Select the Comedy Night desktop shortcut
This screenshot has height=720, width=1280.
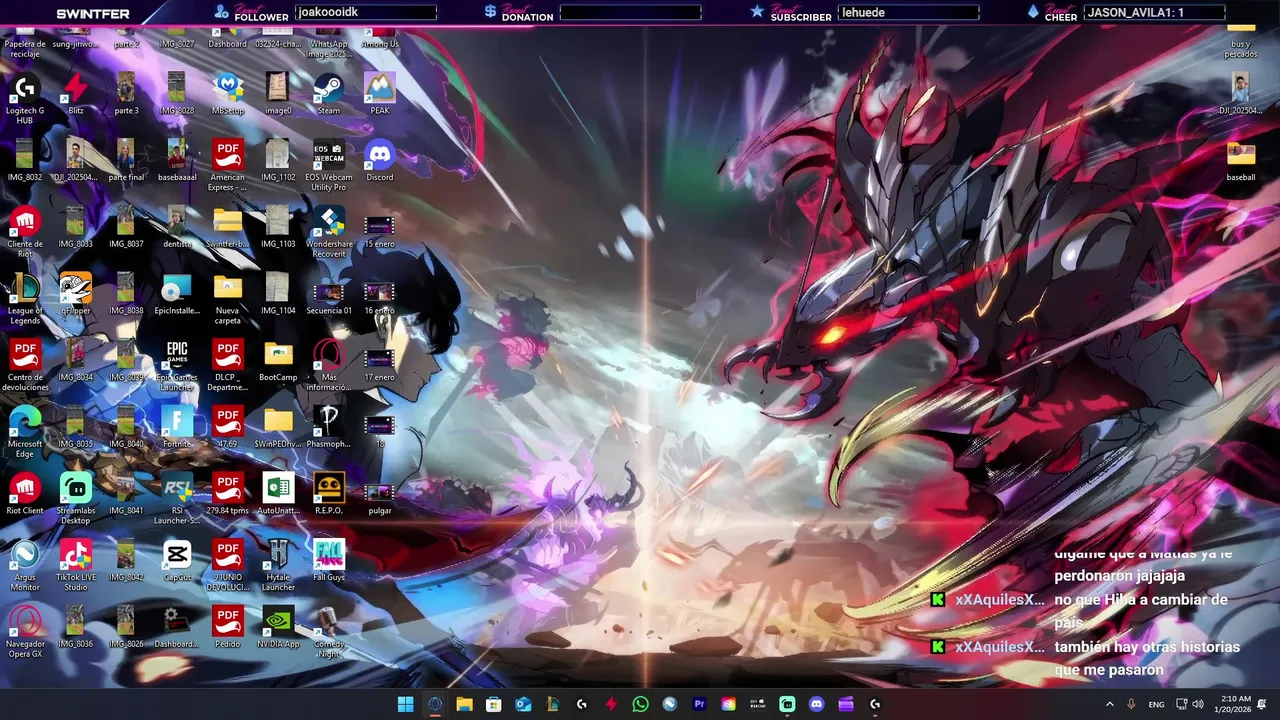point(329,632)
